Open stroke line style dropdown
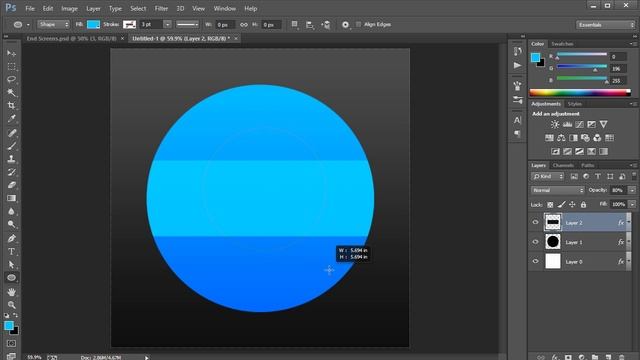 pos(187,24)
